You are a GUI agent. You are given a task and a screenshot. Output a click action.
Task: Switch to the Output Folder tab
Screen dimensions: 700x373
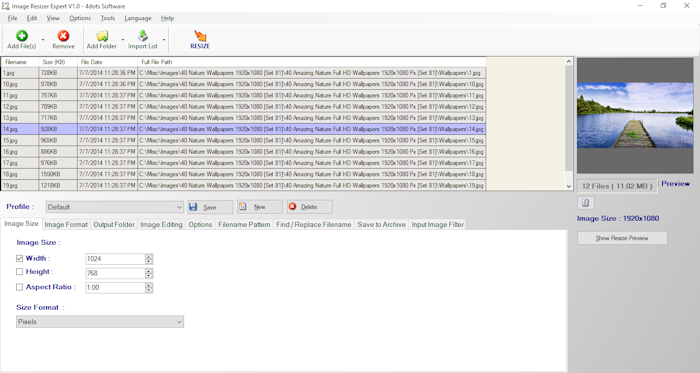[x=114, y=224]
